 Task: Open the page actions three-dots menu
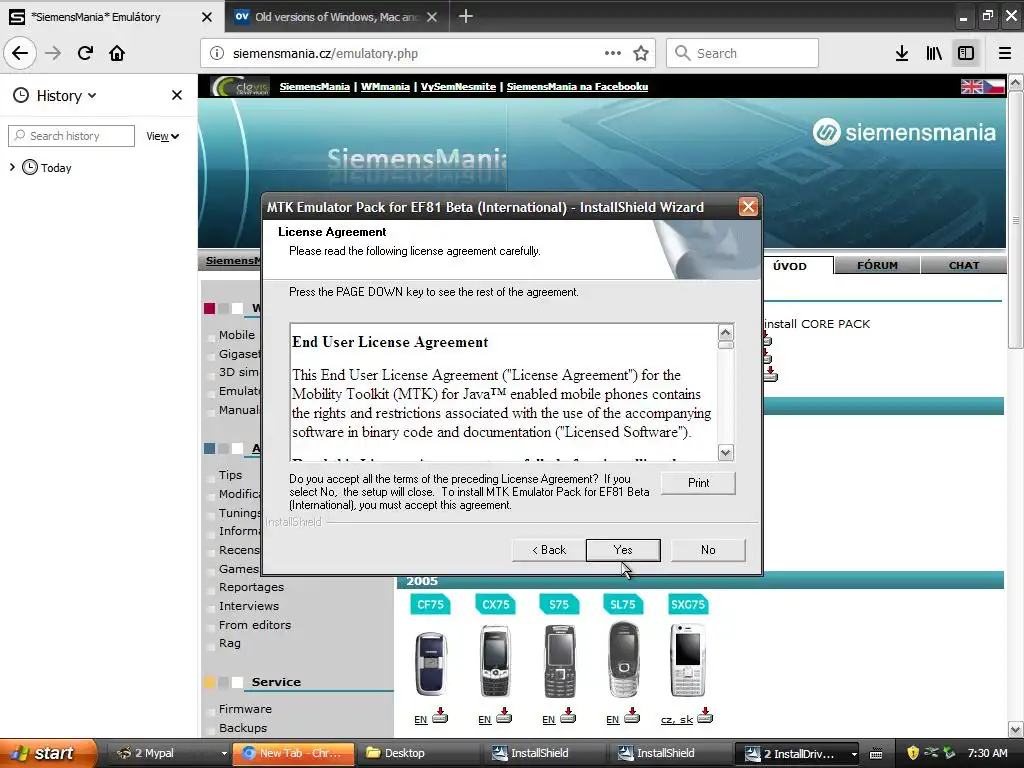tap(613, 53)
